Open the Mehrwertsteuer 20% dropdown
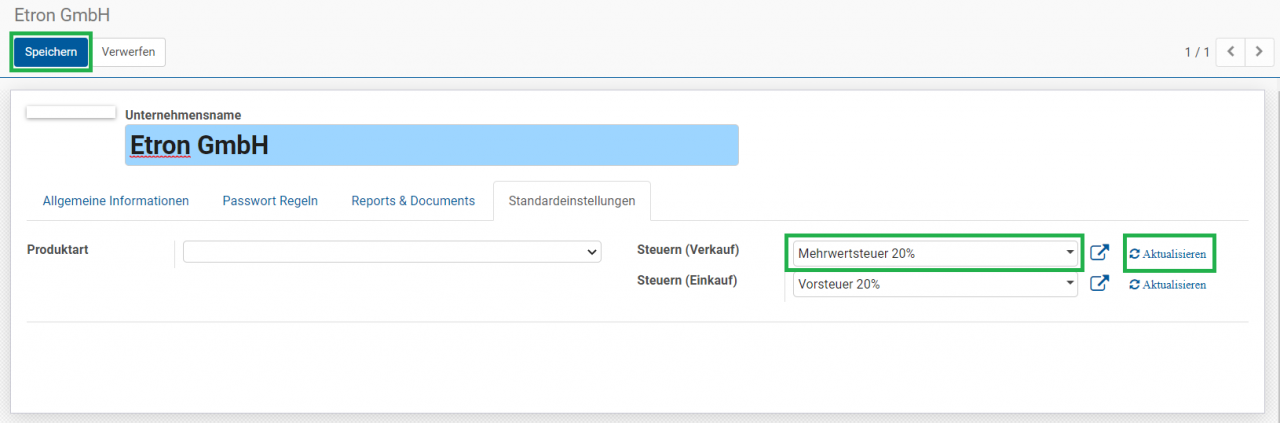The width and height of the screenshot is (1280, 423). [935, 253]
